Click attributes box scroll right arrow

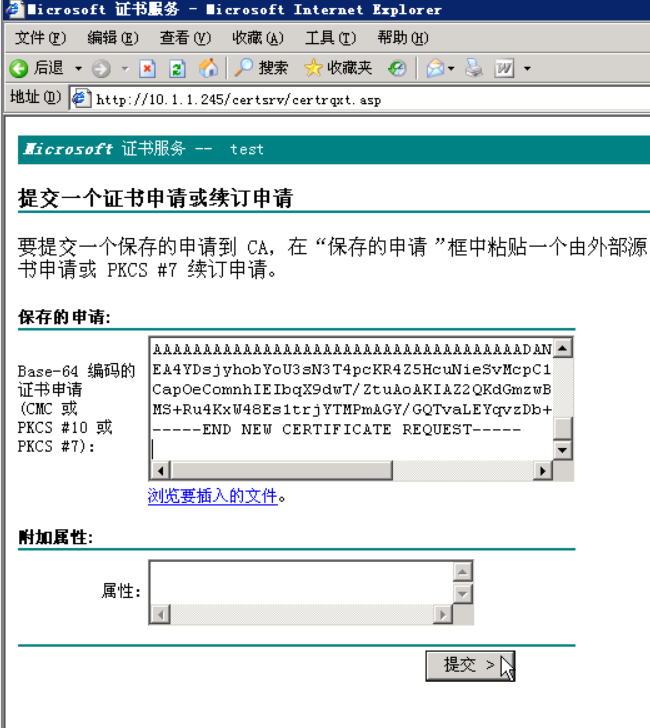tap(442, 615)
